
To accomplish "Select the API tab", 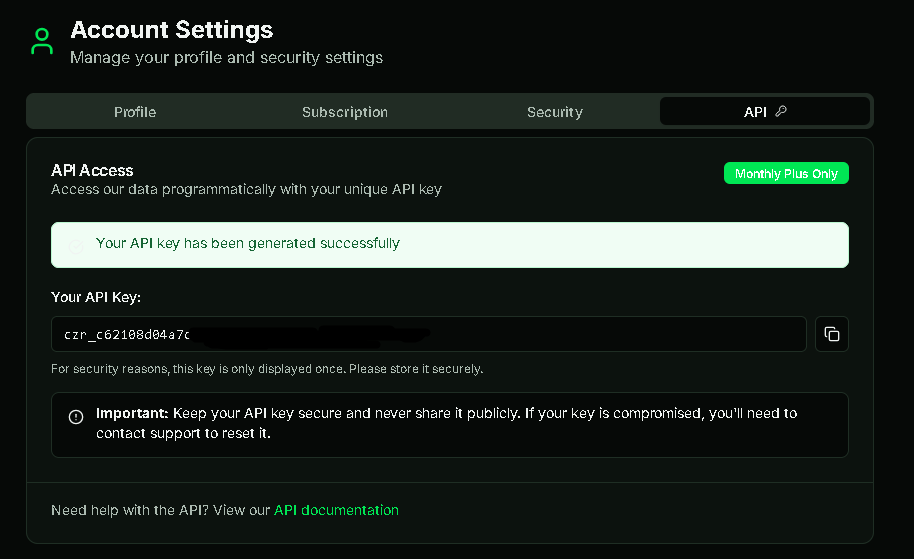I will pyautogui.click(x=765, y=111).
